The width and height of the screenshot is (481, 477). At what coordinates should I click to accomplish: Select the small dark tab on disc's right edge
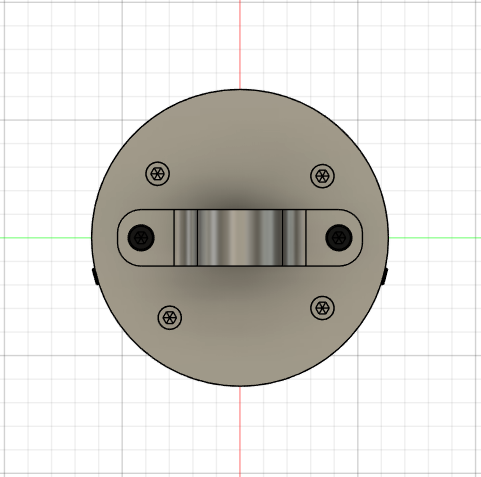click(385, 276)
